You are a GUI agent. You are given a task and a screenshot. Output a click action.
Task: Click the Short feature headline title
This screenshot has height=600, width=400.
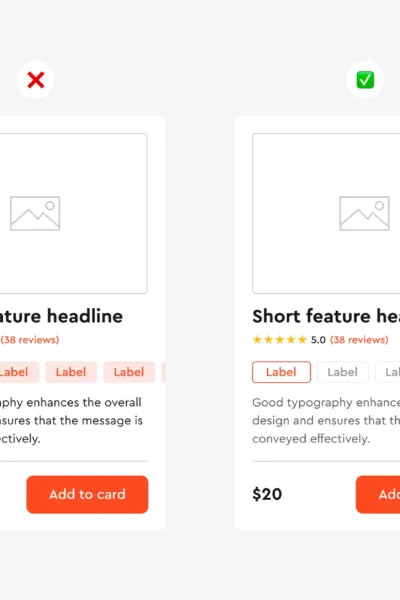click(x=326, y=316)
